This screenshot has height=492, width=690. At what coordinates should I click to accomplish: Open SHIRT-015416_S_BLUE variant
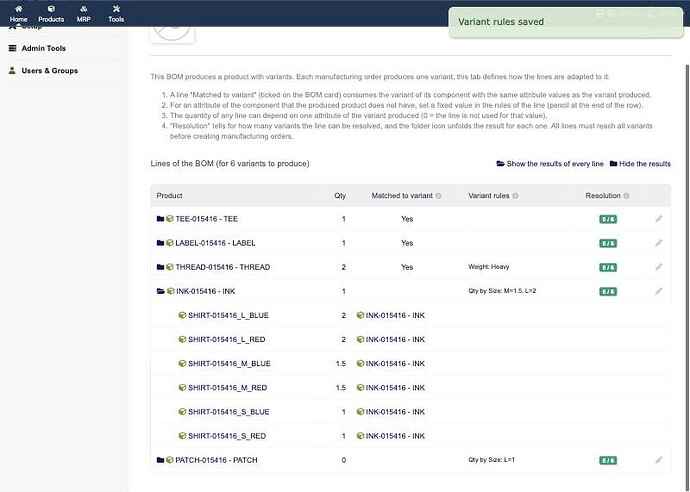(x=228, y=412)
